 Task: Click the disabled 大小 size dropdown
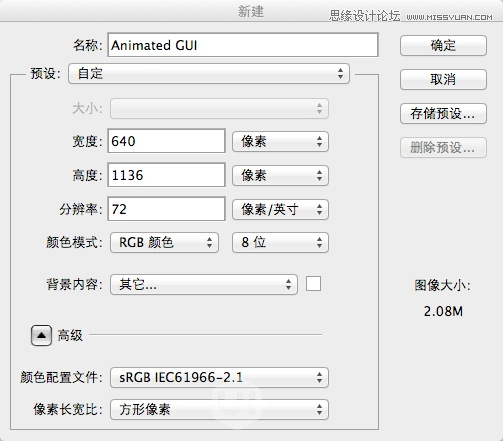point(219,108)
